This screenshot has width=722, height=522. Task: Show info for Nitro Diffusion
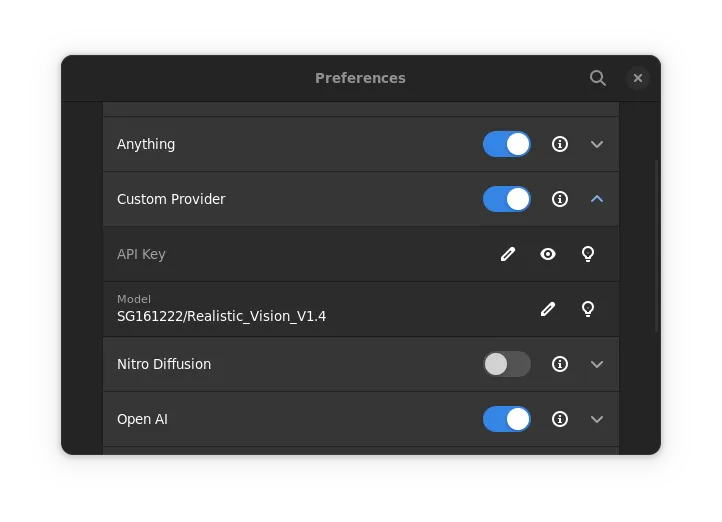click(560, 364)
